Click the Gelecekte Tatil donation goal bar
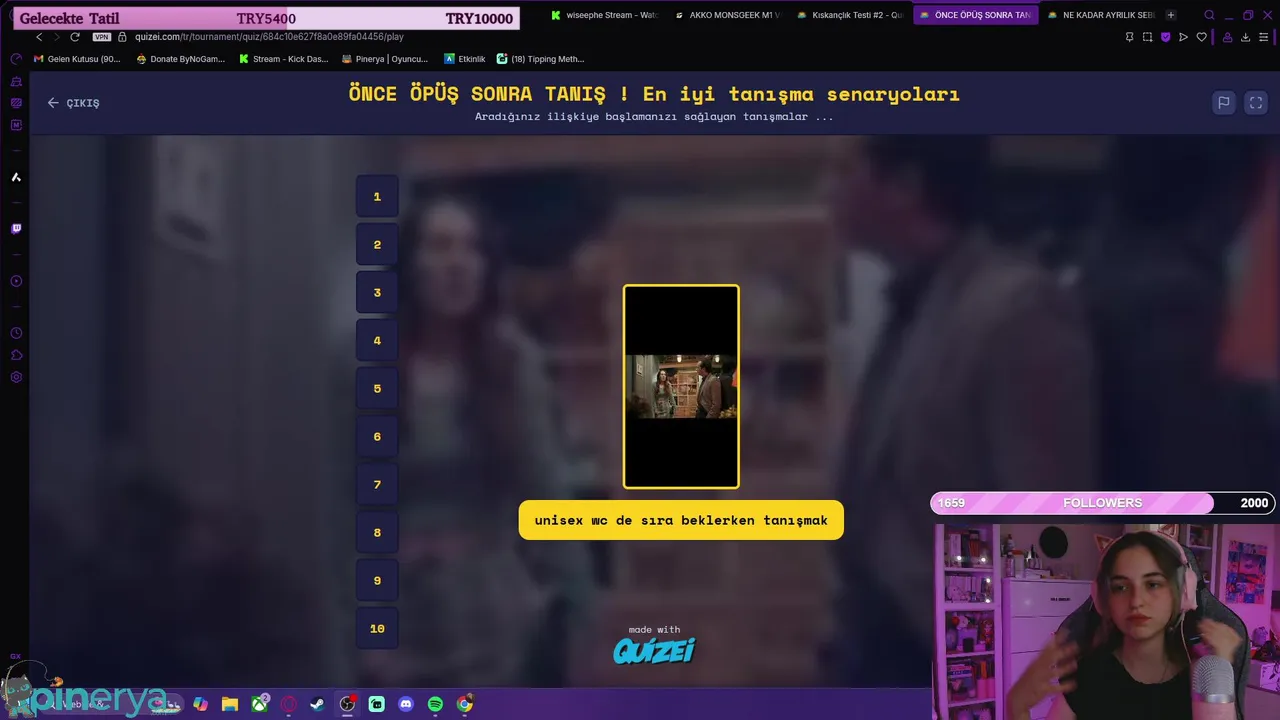The height and width of the screenshot is (720, 1280). click(x=266, y=18)
